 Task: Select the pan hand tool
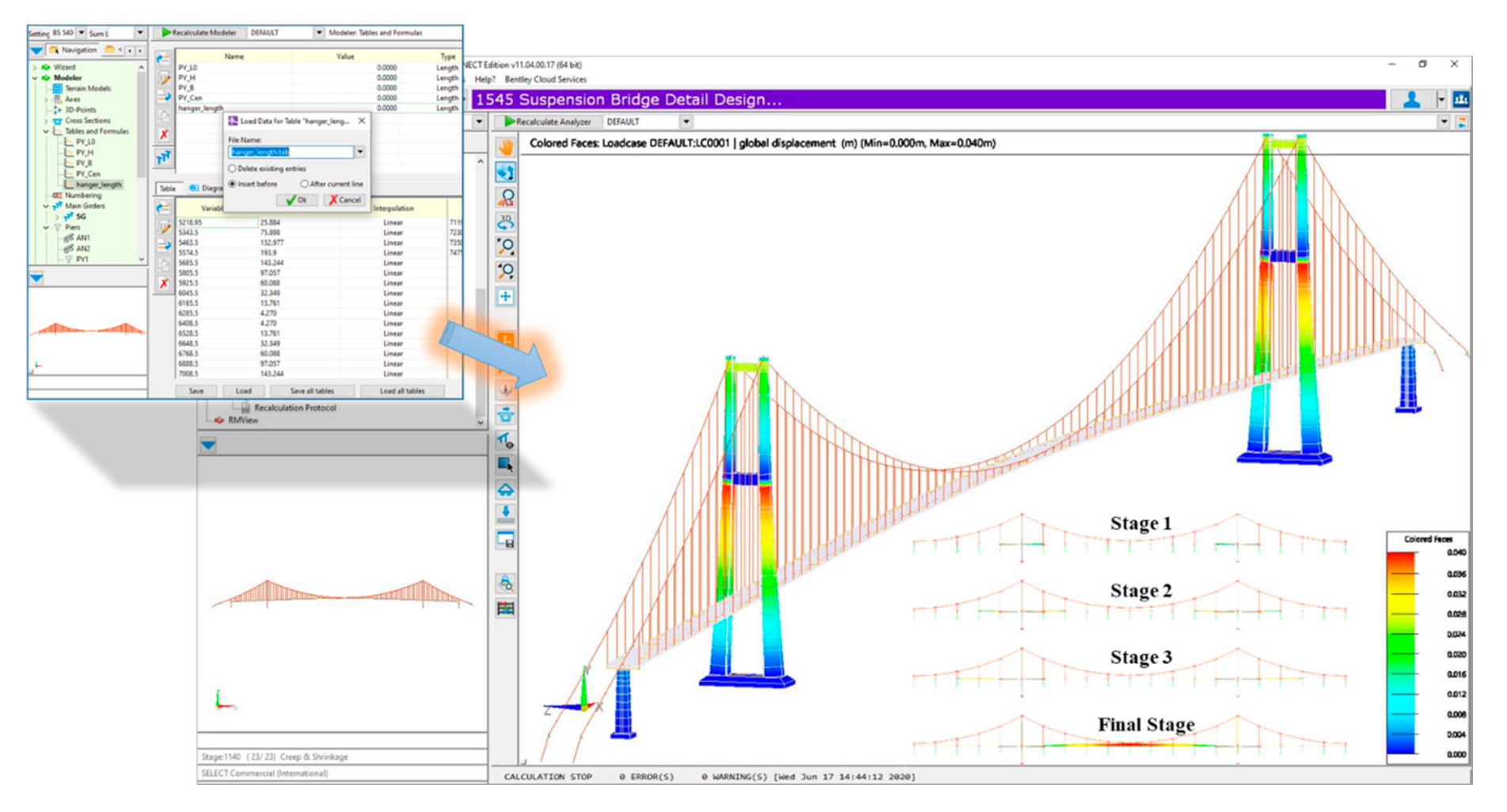506,147
